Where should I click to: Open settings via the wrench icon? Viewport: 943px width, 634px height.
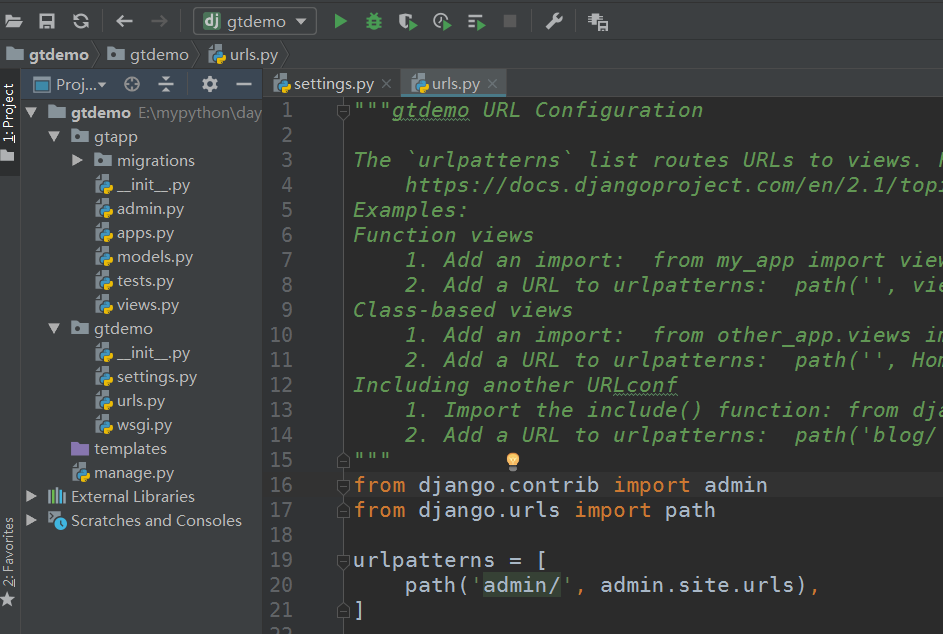tap(554, 21)
